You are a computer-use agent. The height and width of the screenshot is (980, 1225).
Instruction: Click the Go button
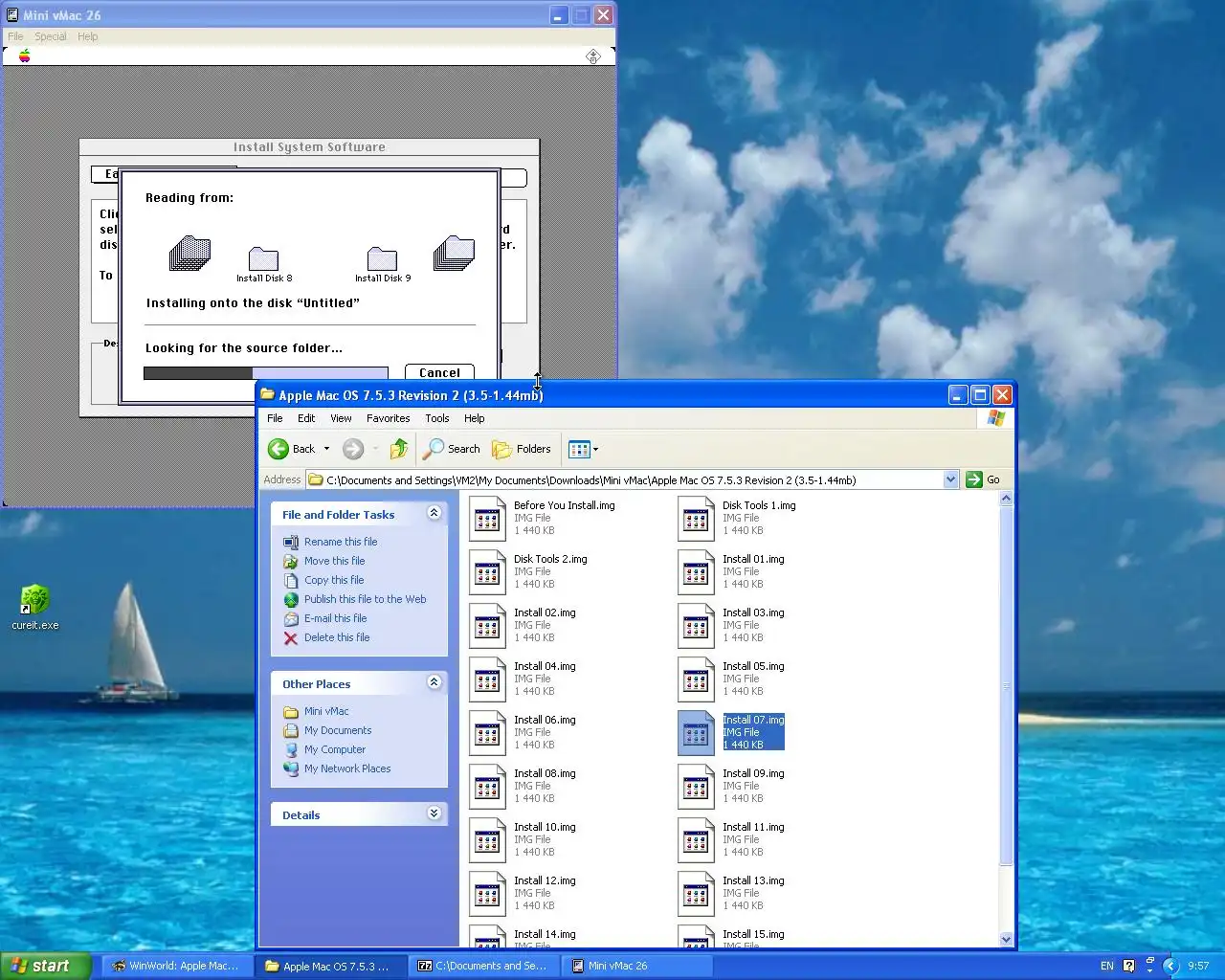click(x=984, y=479)
